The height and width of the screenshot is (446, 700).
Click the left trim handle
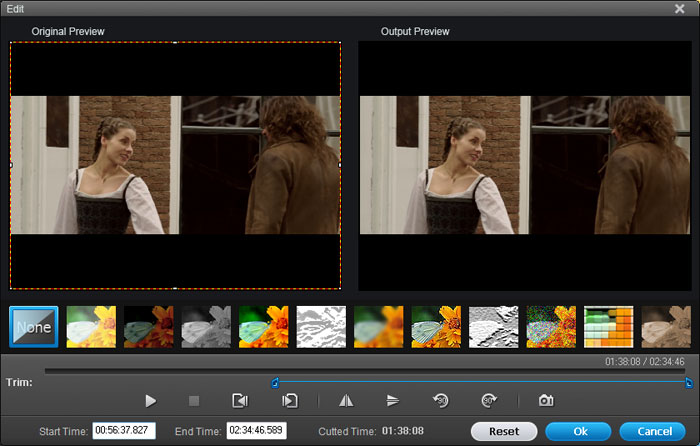pos(275,382)
